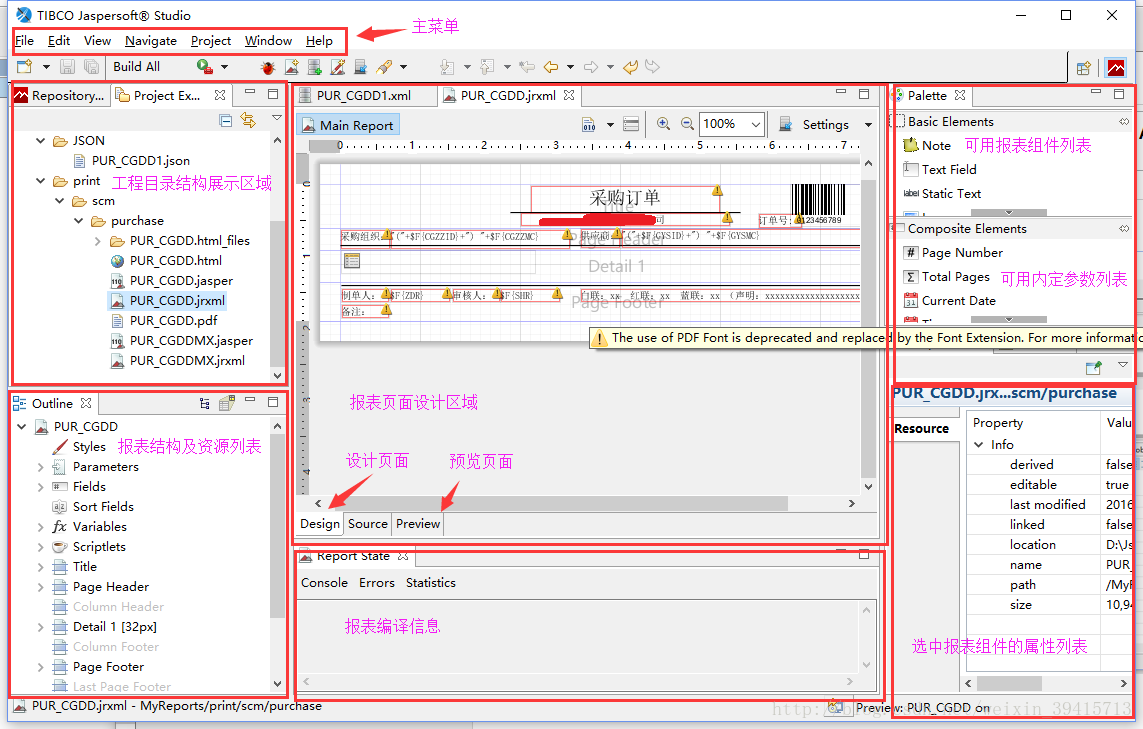
Task: Open the Project menu
Action: 211,41
